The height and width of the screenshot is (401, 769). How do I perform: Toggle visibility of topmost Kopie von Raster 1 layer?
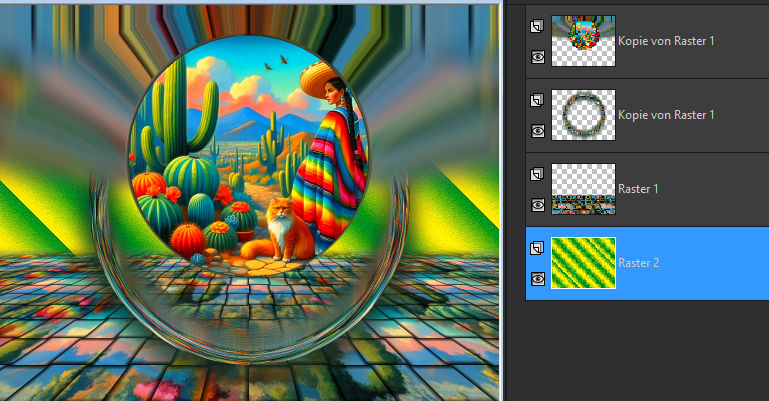(x=538, y=57)
